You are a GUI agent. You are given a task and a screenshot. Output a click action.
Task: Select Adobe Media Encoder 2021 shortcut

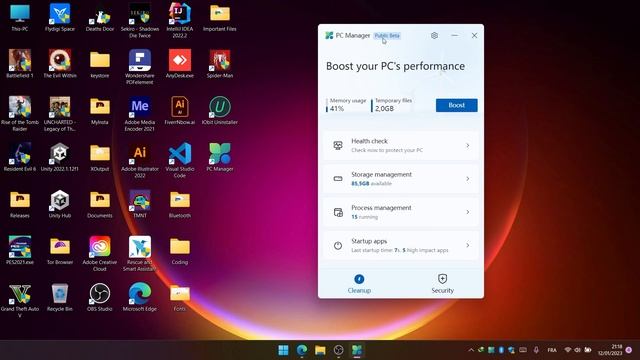(140, 114)
